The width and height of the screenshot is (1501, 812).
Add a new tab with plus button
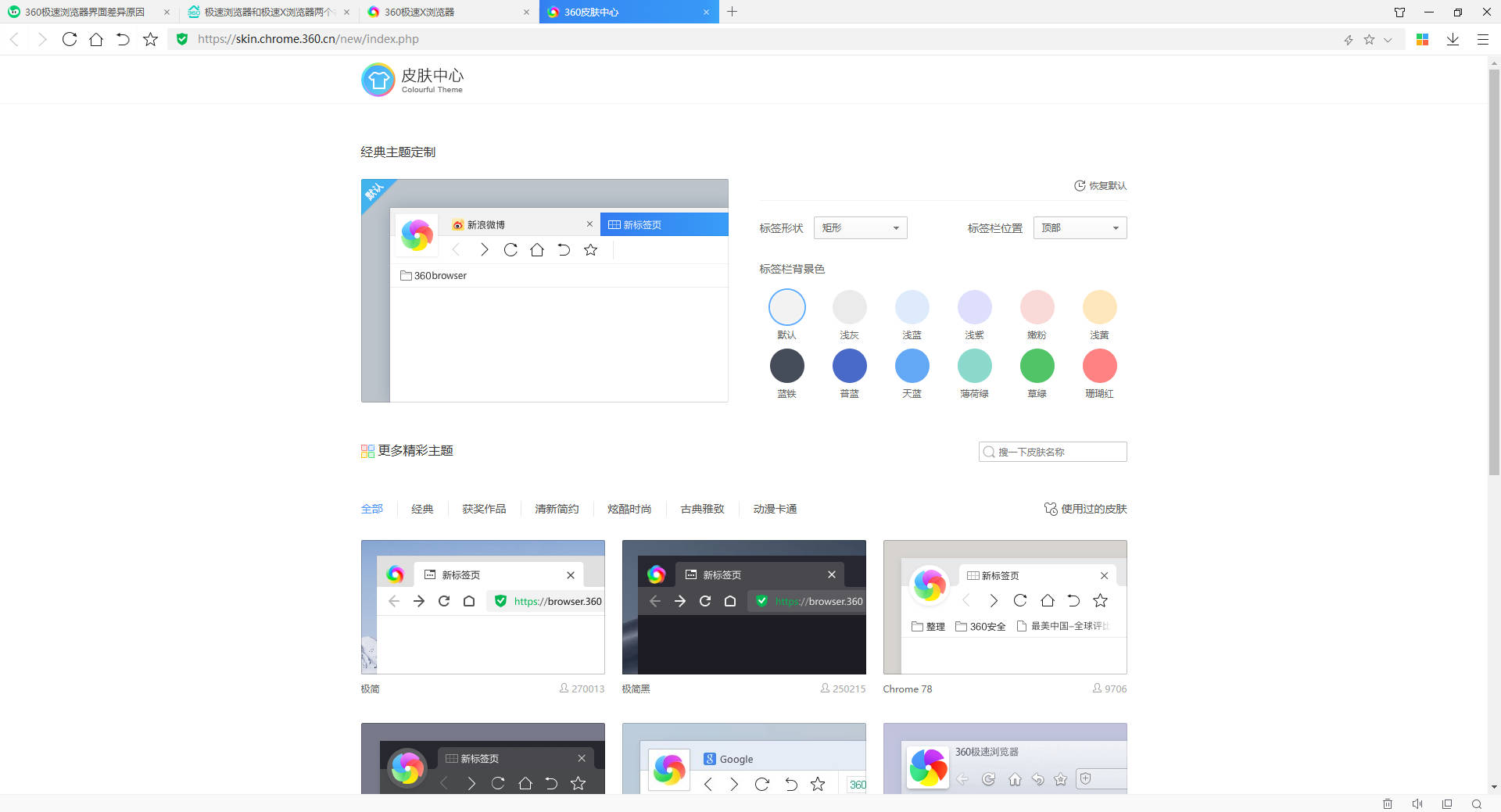coord(732,12)
